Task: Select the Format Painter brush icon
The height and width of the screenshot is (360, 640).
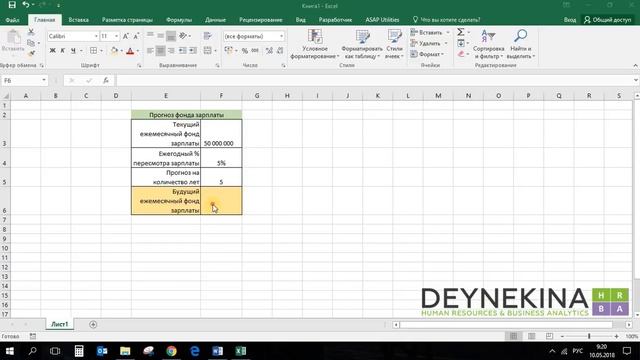Action: coord(31,53)
